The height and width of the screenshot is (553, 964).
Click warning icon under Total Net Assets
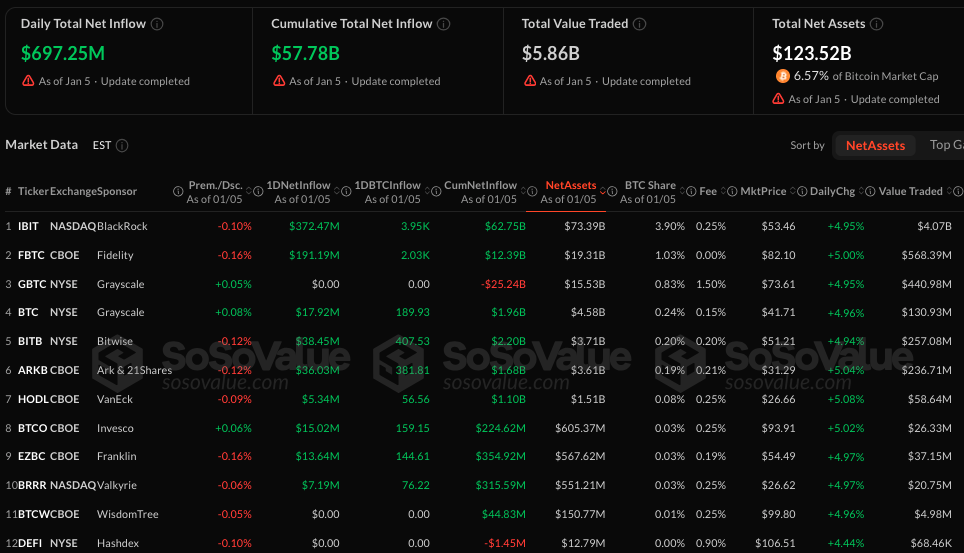(778, 98)
